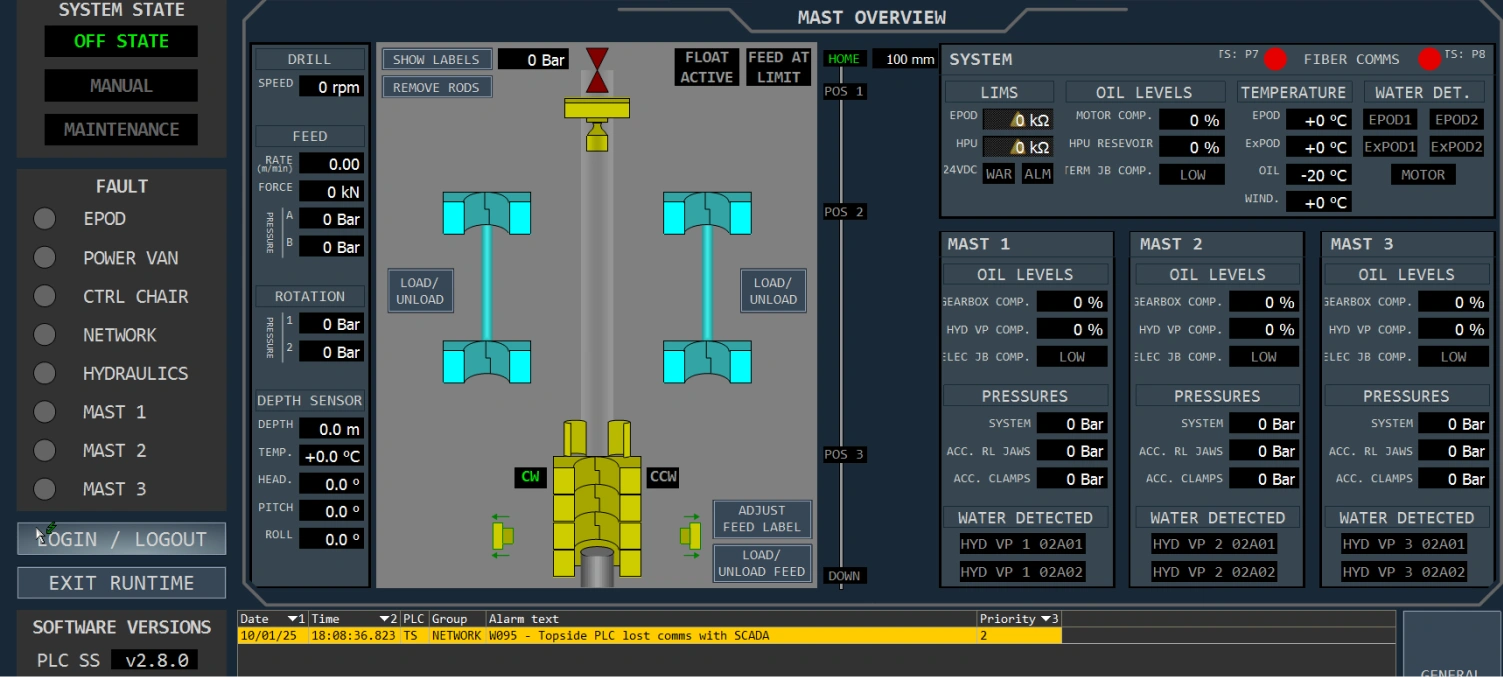Click the red TS: P8 fiber comms light
The image size is (1503, 677).
coord(1430,60)
